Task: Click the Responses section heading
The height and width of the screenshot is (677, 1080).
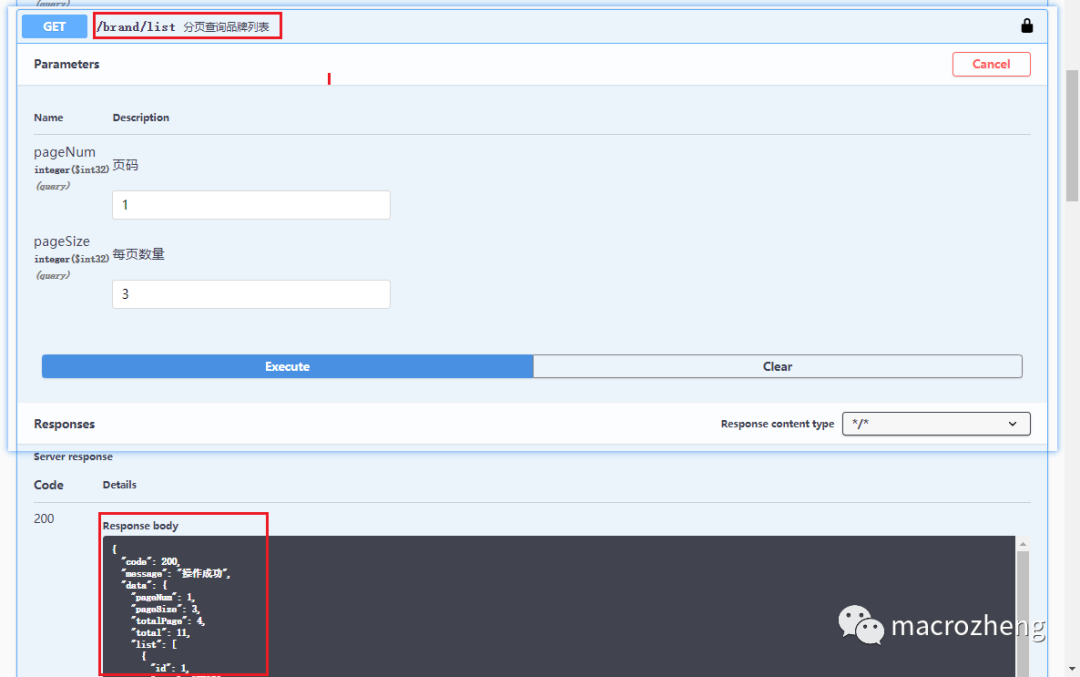Action: pos(64,424)
